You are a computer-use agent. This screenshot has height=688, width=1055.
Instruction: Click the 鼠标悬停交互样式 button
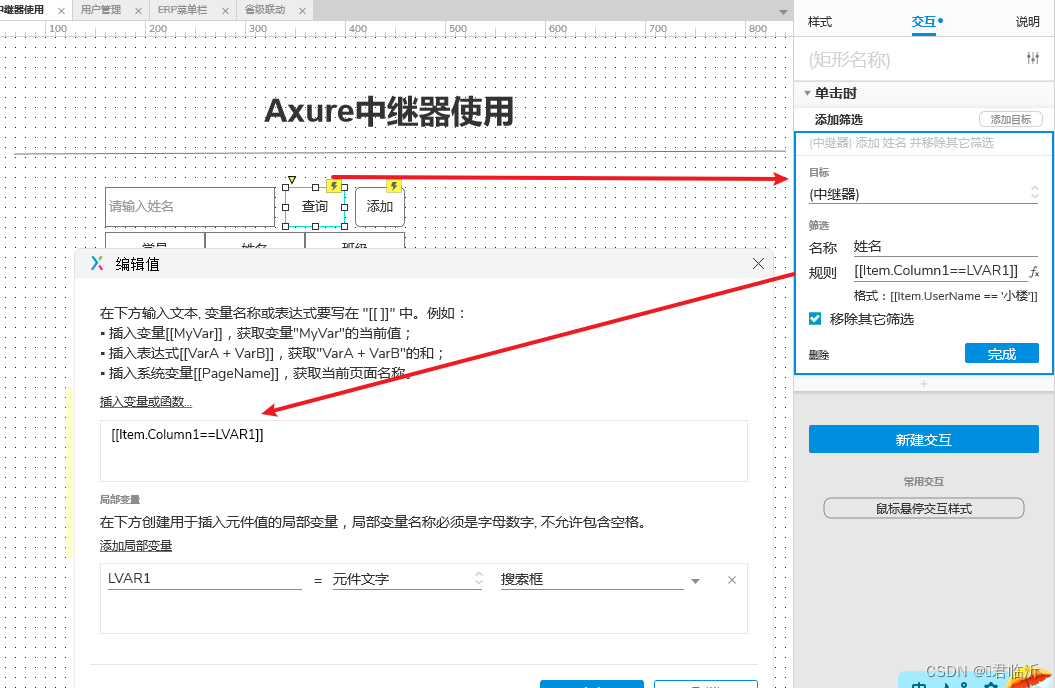pos(923,508)
